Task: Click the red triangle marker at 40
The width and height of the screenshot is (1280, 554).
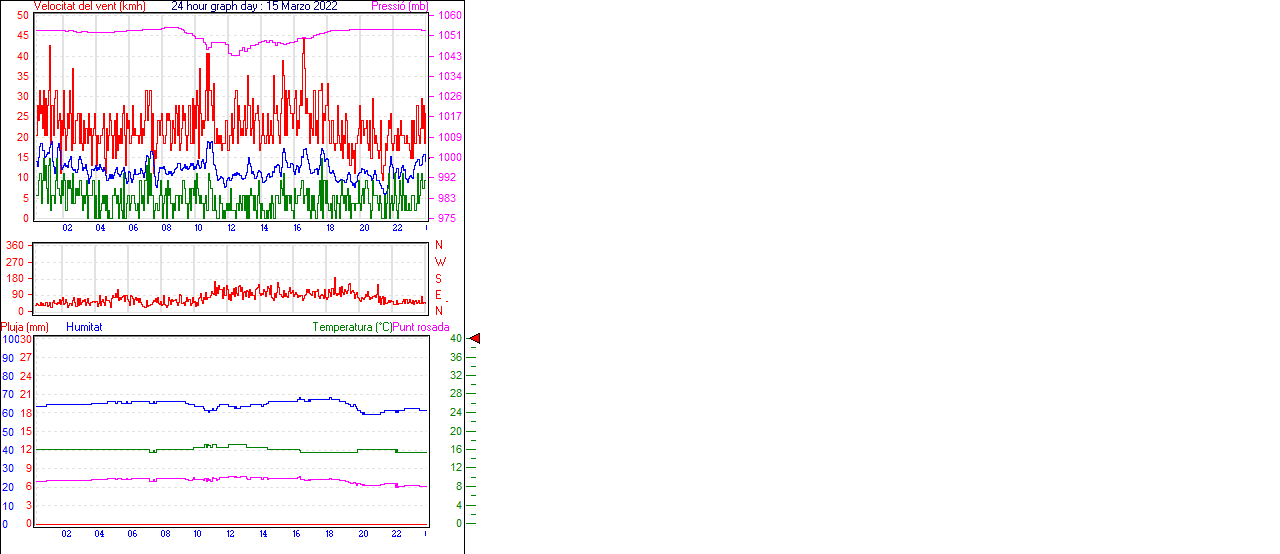Action: (x=475, y=339)
